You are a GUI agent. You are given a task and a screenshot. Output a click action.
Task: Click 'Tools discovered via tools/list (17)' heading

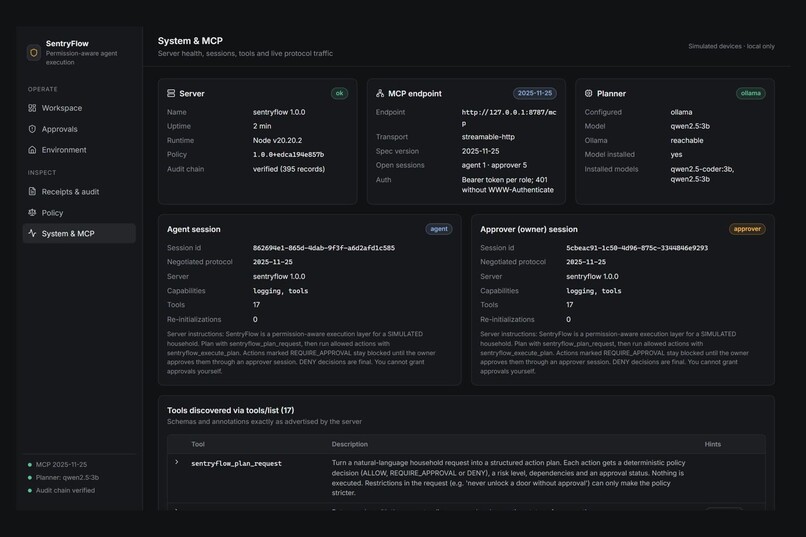coord(230,410)
